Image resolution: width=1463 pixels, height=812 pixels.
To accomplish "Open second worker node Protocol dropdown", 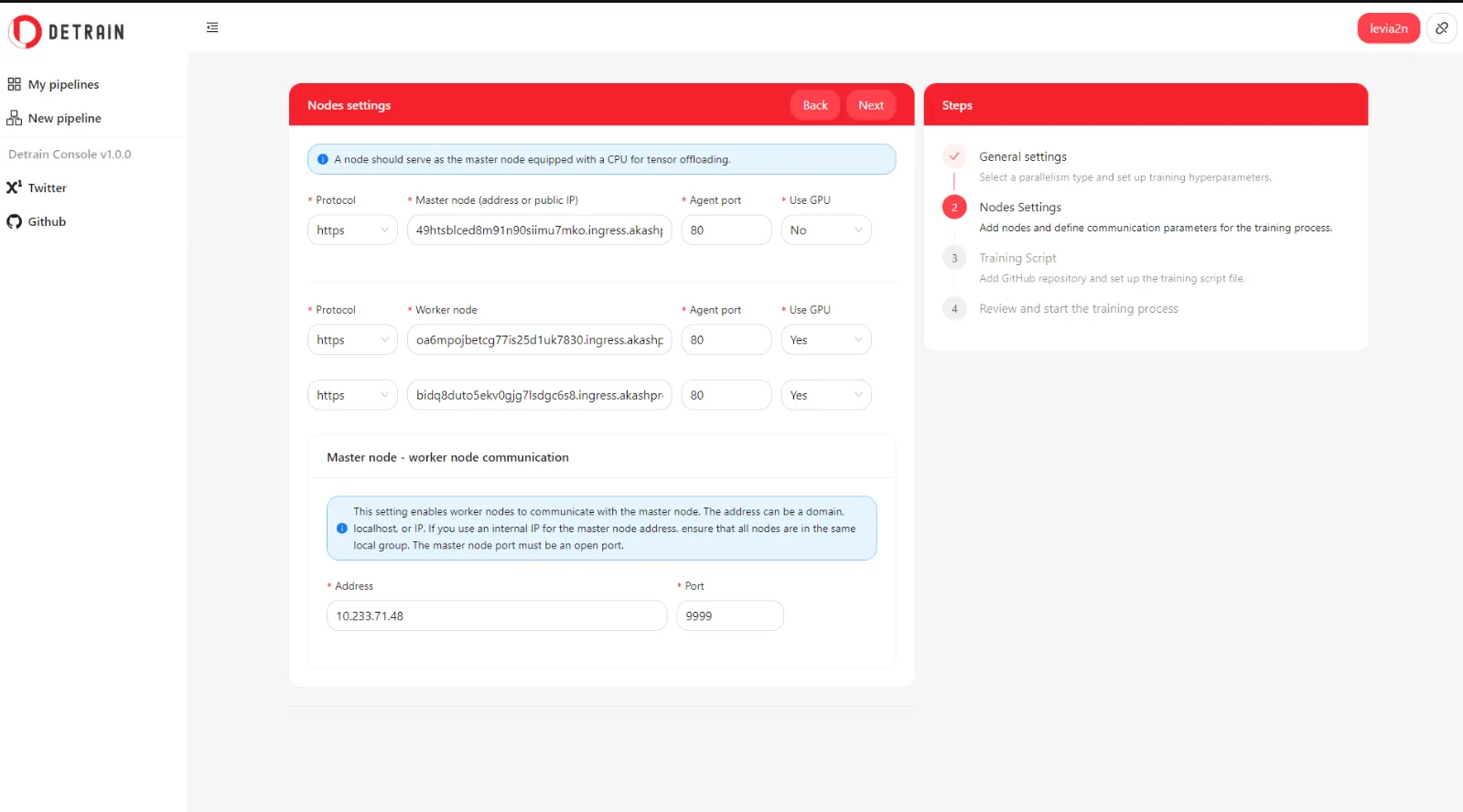I will click(352, 395).
